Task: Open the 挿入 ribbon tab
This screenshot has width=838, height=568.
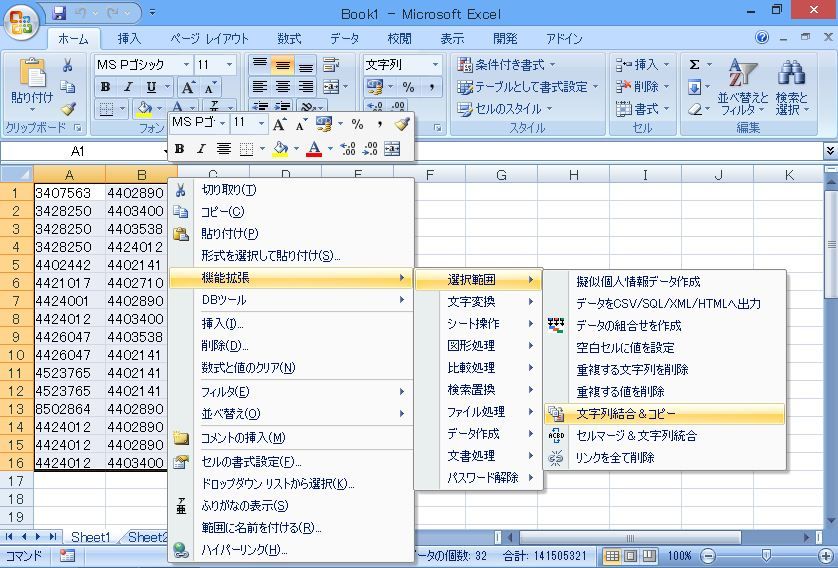Action: 129,38
